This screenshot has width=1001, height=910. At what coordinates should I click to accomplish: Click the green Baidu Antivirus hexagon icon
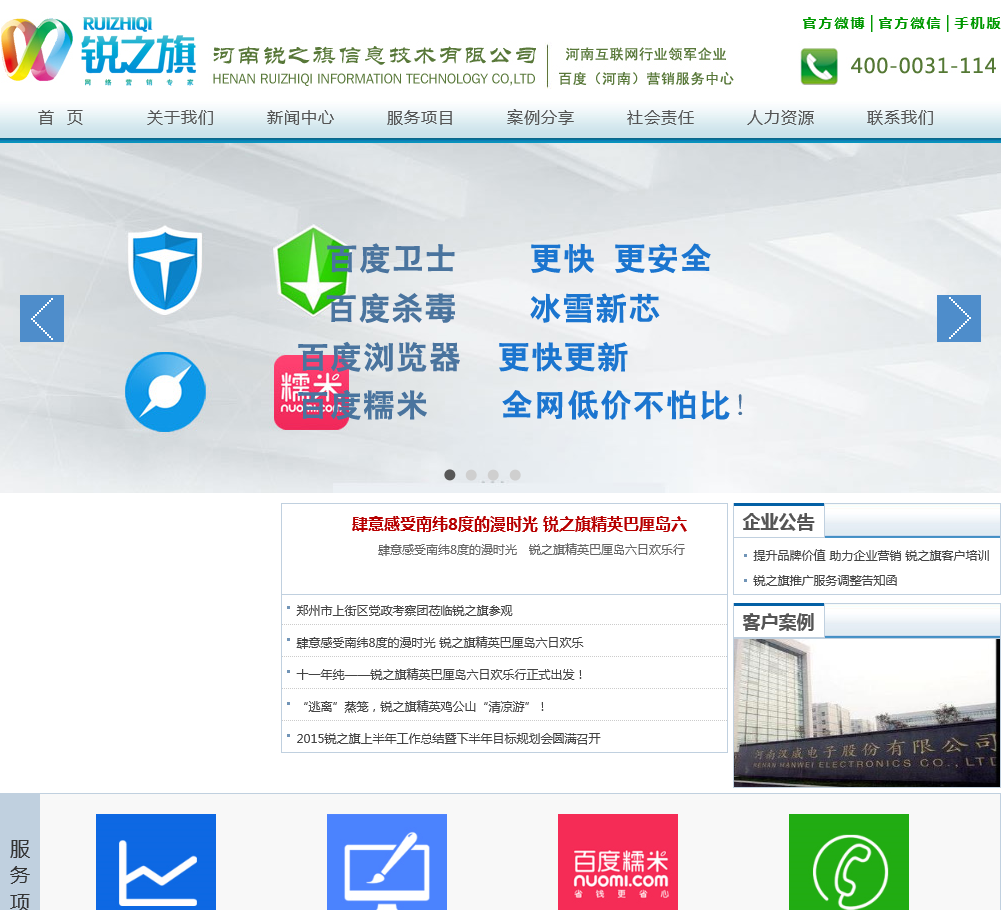click(x=312, y=269)
